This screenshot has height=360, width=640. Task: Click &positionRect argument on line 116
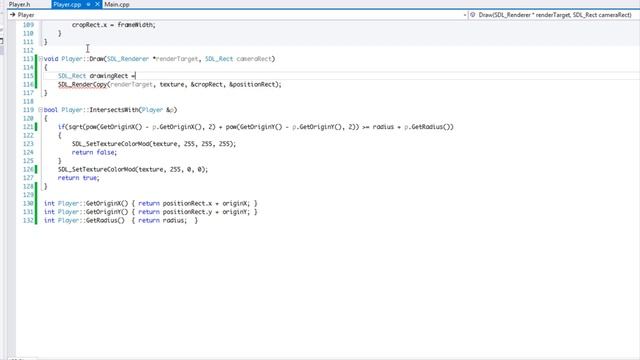tap(253, 84)
